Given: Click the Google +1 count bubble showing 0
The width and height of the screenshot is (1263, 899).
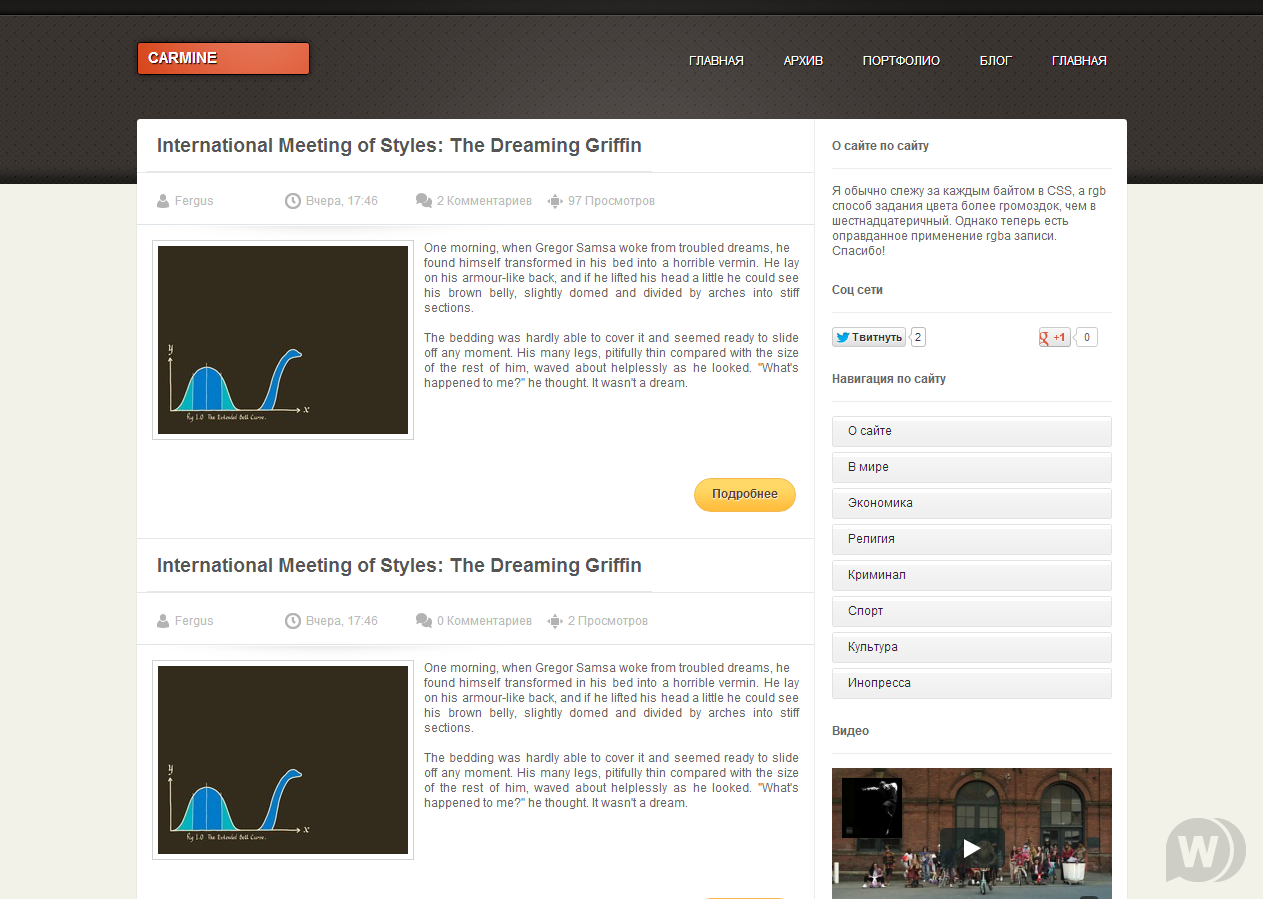Looking at the screenshot, I should pyautogui.click(x=1086, y=337).
